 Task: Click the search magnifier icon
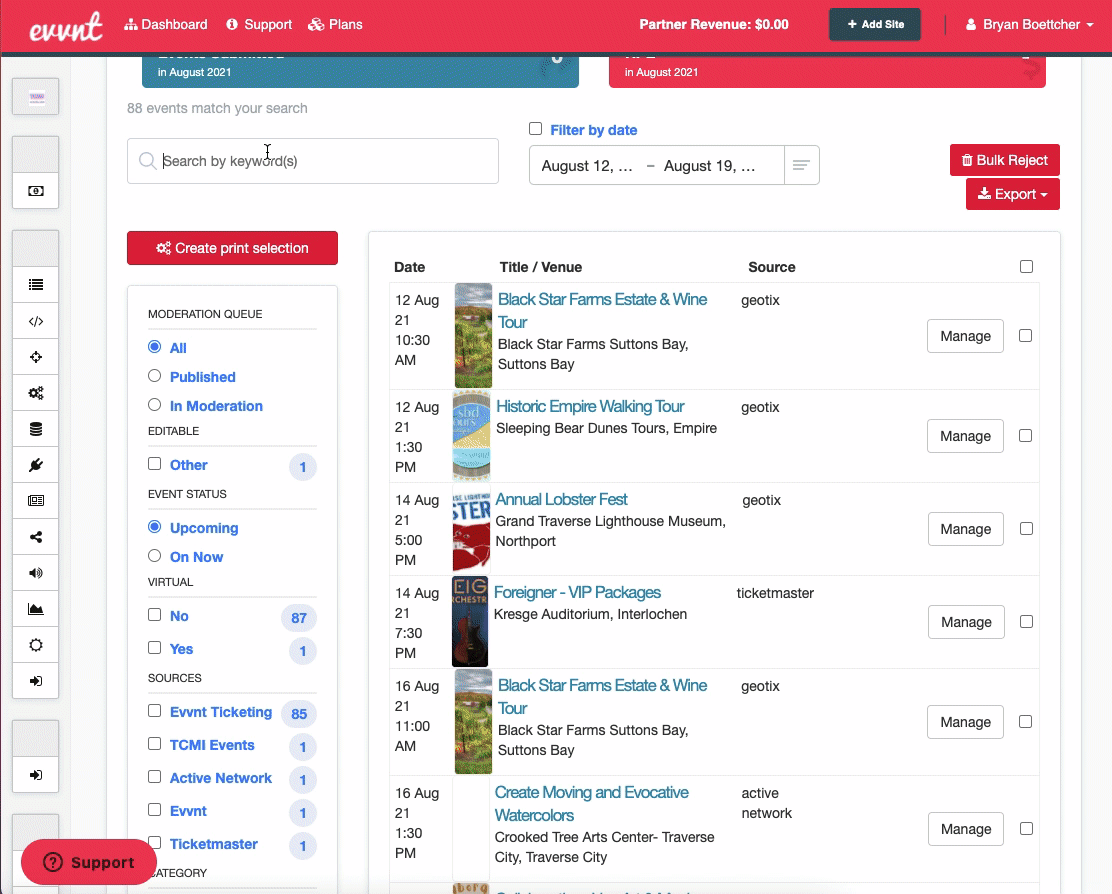148,161
